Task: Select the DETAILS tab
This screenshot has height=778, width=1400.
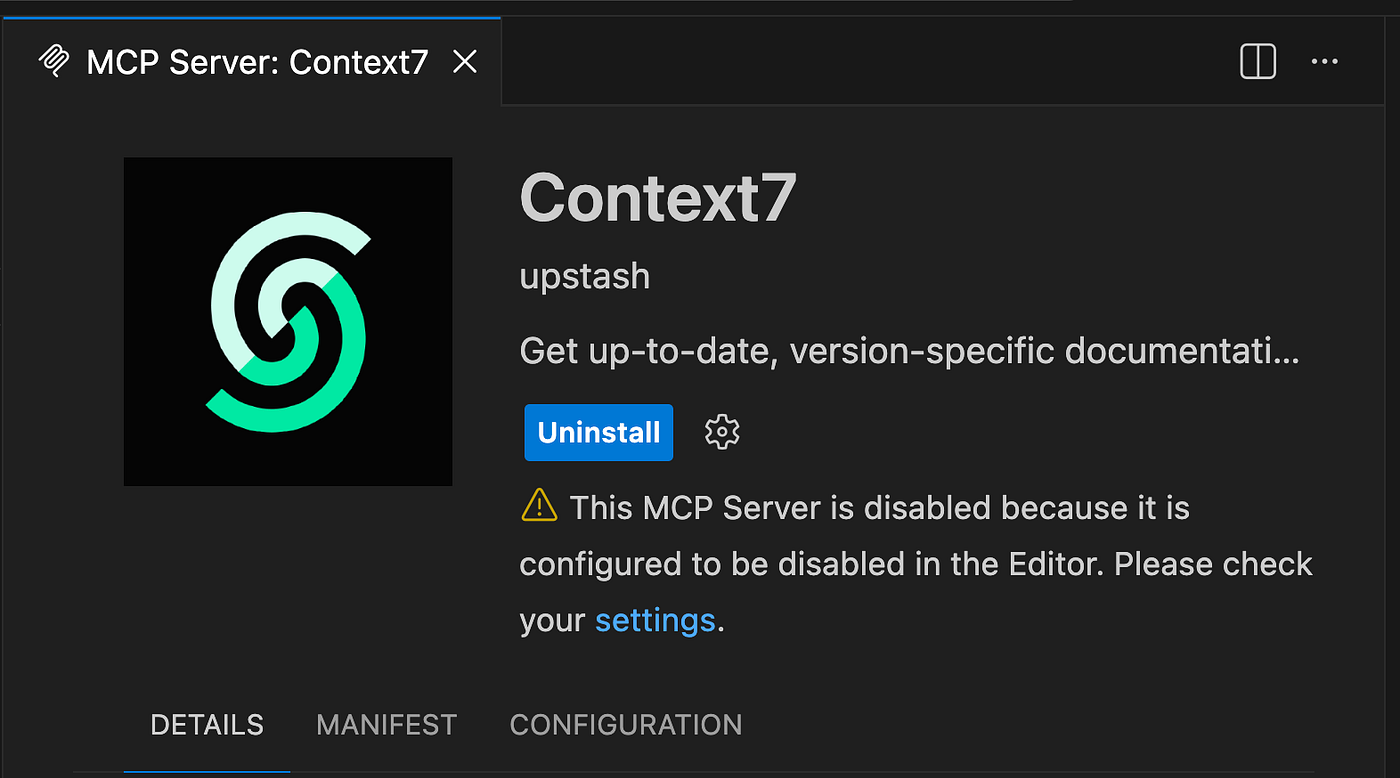Action: (206, 724)
